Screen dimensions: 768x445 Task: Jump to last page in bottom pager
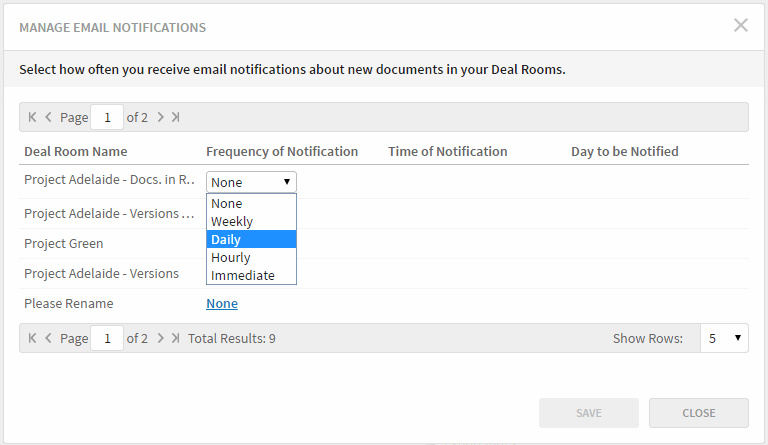[x=175, y=338]
